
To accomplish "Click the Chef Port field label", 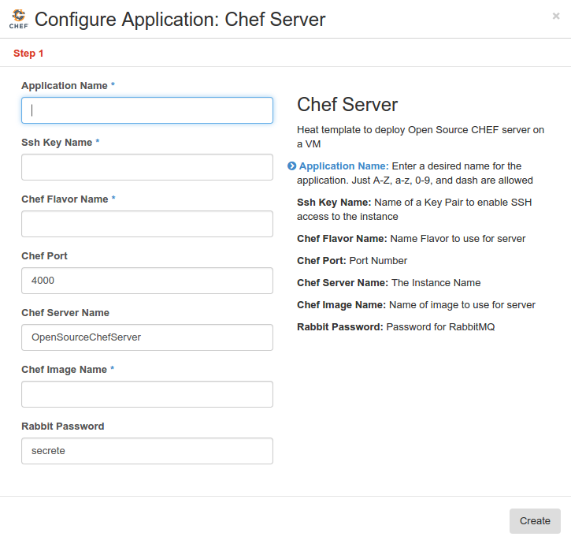I will coord(44,256).
